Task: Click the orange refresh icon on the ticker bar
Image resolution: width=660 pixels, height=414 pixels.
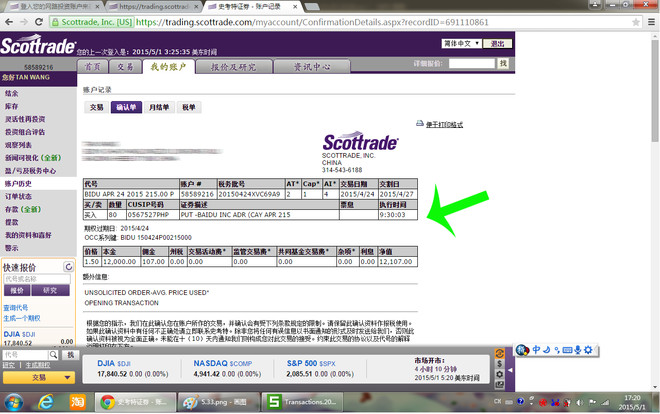Action: click(x=500, y=353)
